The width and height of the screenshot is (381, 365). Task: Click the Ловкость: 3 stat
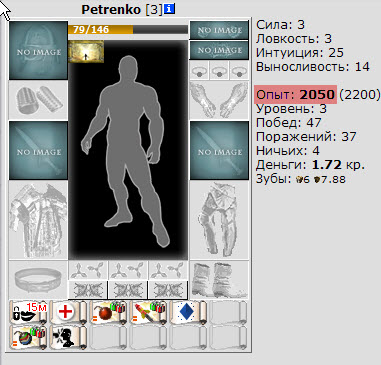tap(294, 39)
